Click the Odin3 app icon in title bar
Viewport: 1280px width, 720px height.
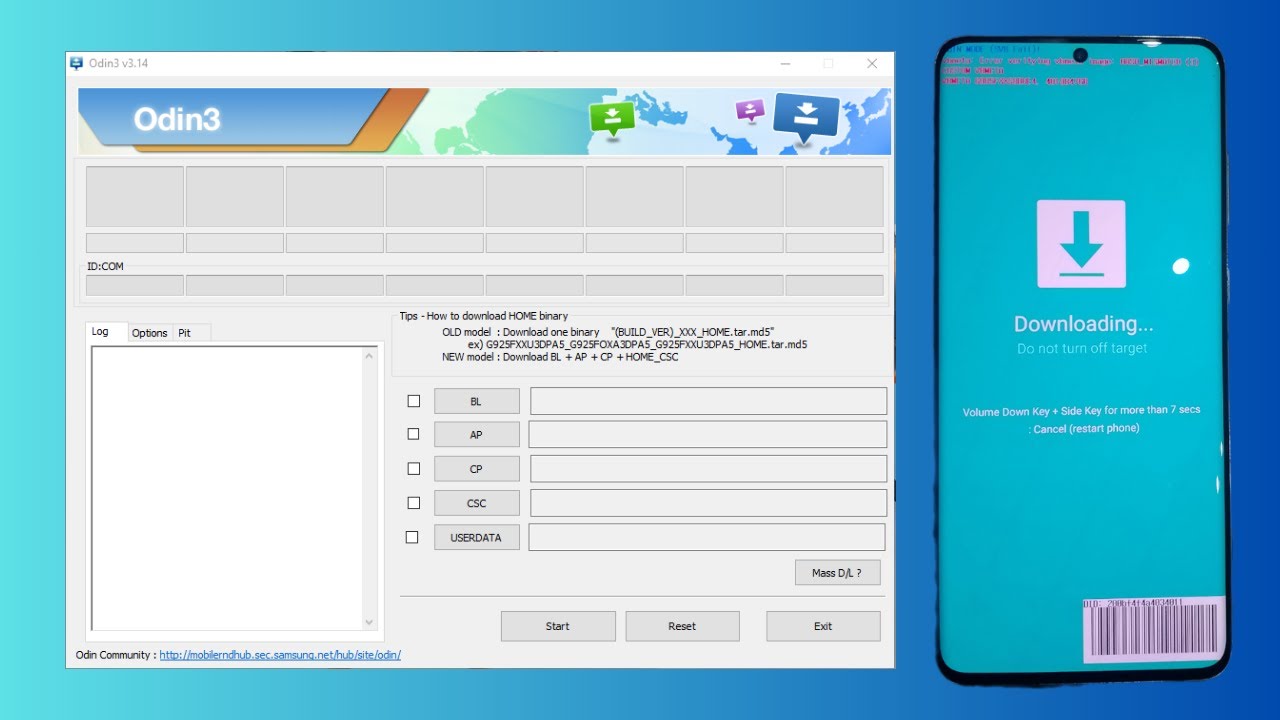[x=76, y=63]
